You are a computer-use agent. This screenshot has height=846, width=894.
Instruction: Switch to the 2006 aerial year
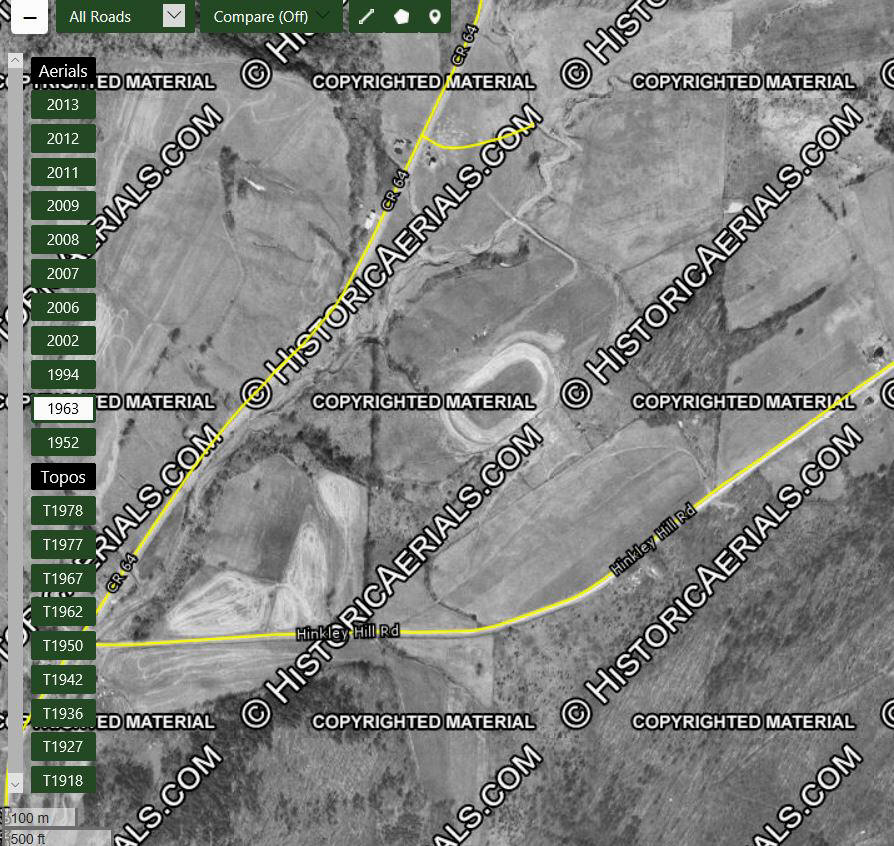pyautogui.click(x=63, y=307)
